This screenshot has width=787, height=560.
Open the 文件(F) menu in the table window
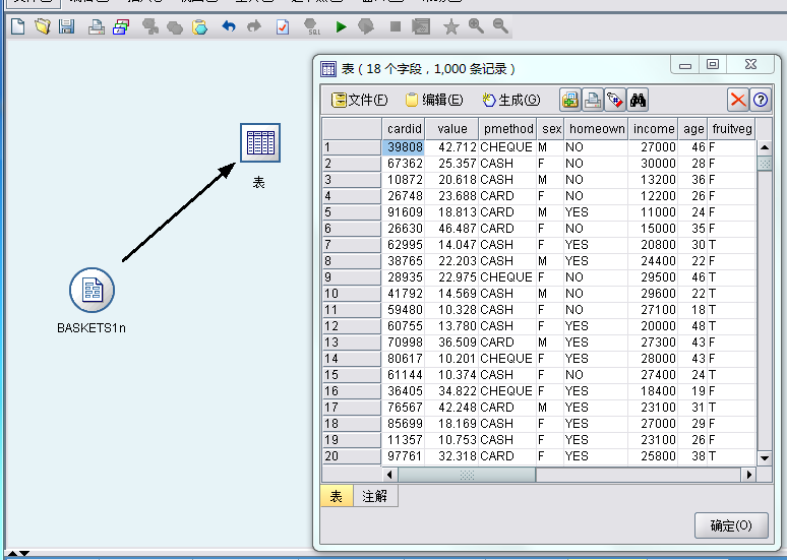[x=359, y=100]
